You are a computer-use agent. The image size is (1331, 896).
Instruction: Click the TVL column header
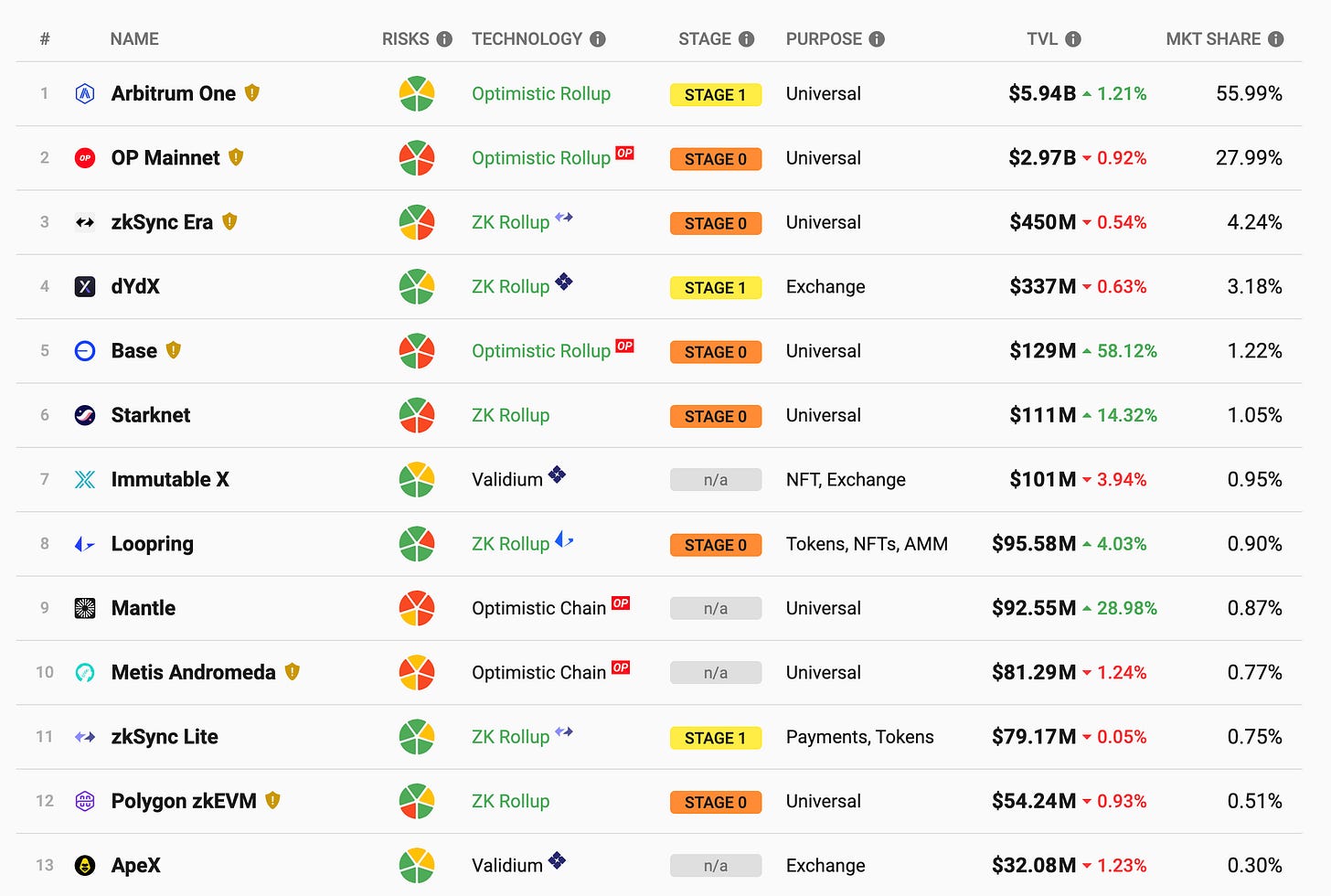pos(1042,39)
